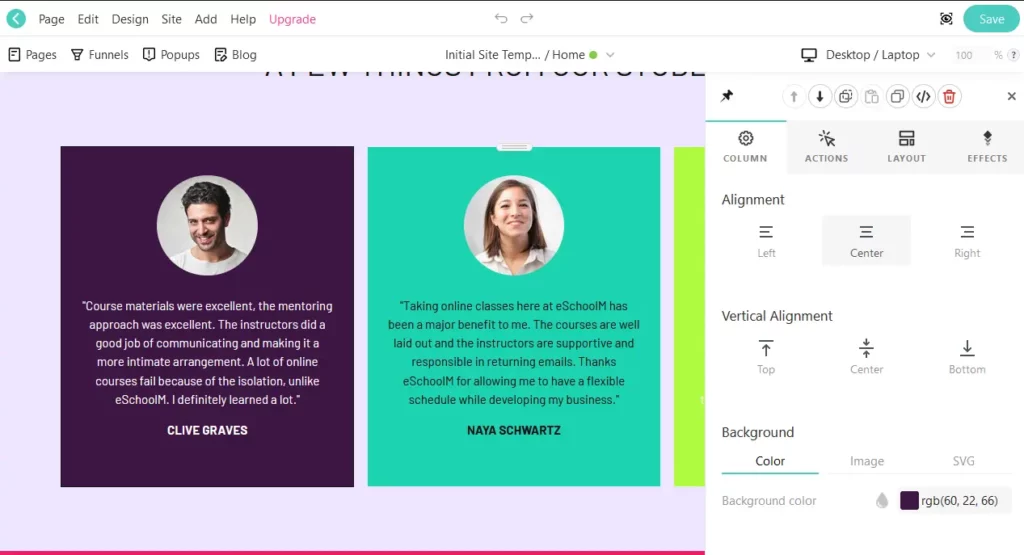Open the Site menu
1024x555 pixels.
(x=171, y=19)
